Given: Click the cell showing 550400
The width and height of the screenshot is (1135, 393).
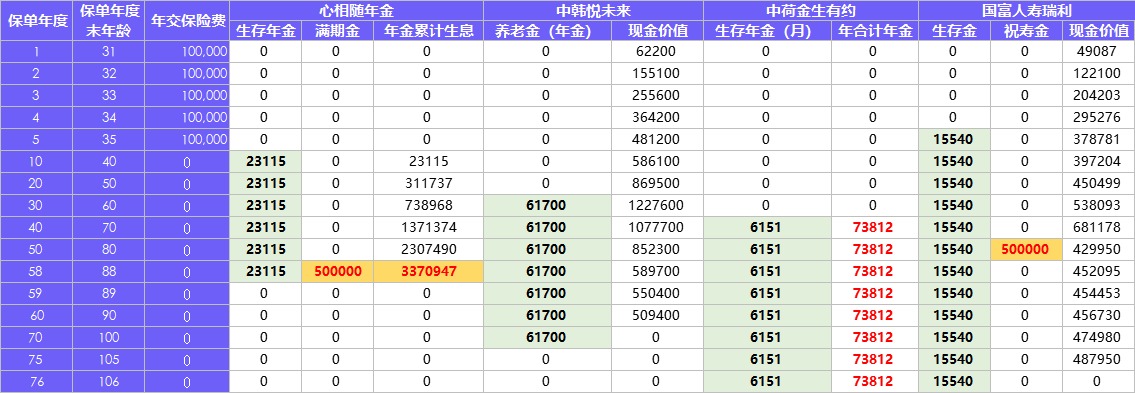Looking at the screenshot, I should coord(657,293).
